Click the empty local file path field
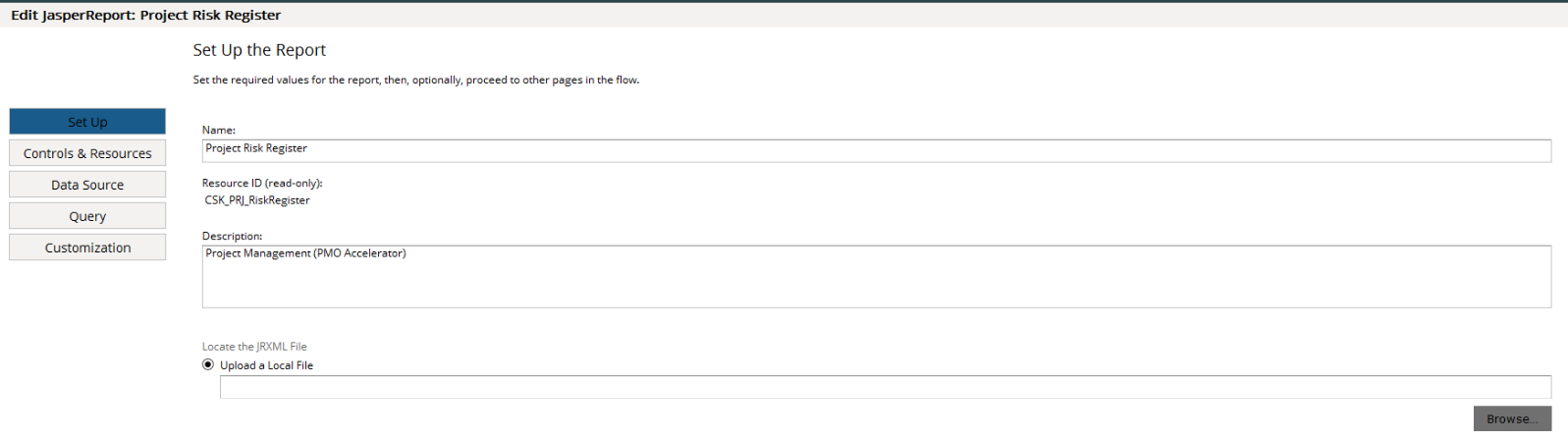Viewport: 1568px width, 441px height. pos(885,387)
